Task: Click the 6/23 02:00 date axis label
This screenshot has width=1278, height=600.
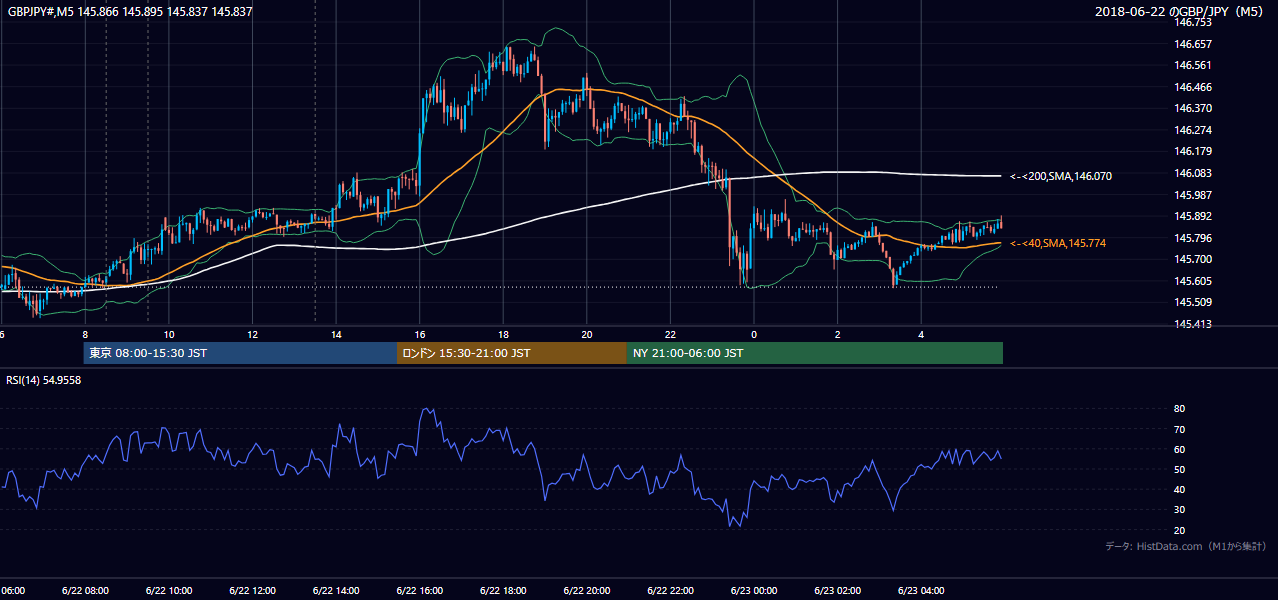Action: click(x=838, y=590)
